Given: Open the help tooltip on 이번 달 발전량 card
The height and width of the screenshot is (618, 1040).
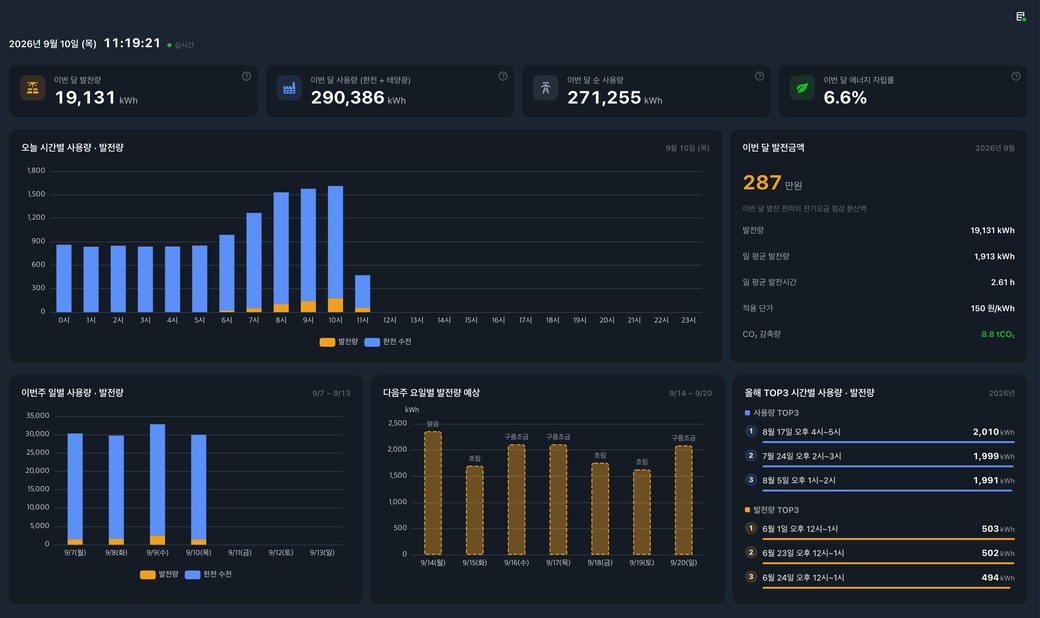Looking at the screenshot, I should (246, 76).
